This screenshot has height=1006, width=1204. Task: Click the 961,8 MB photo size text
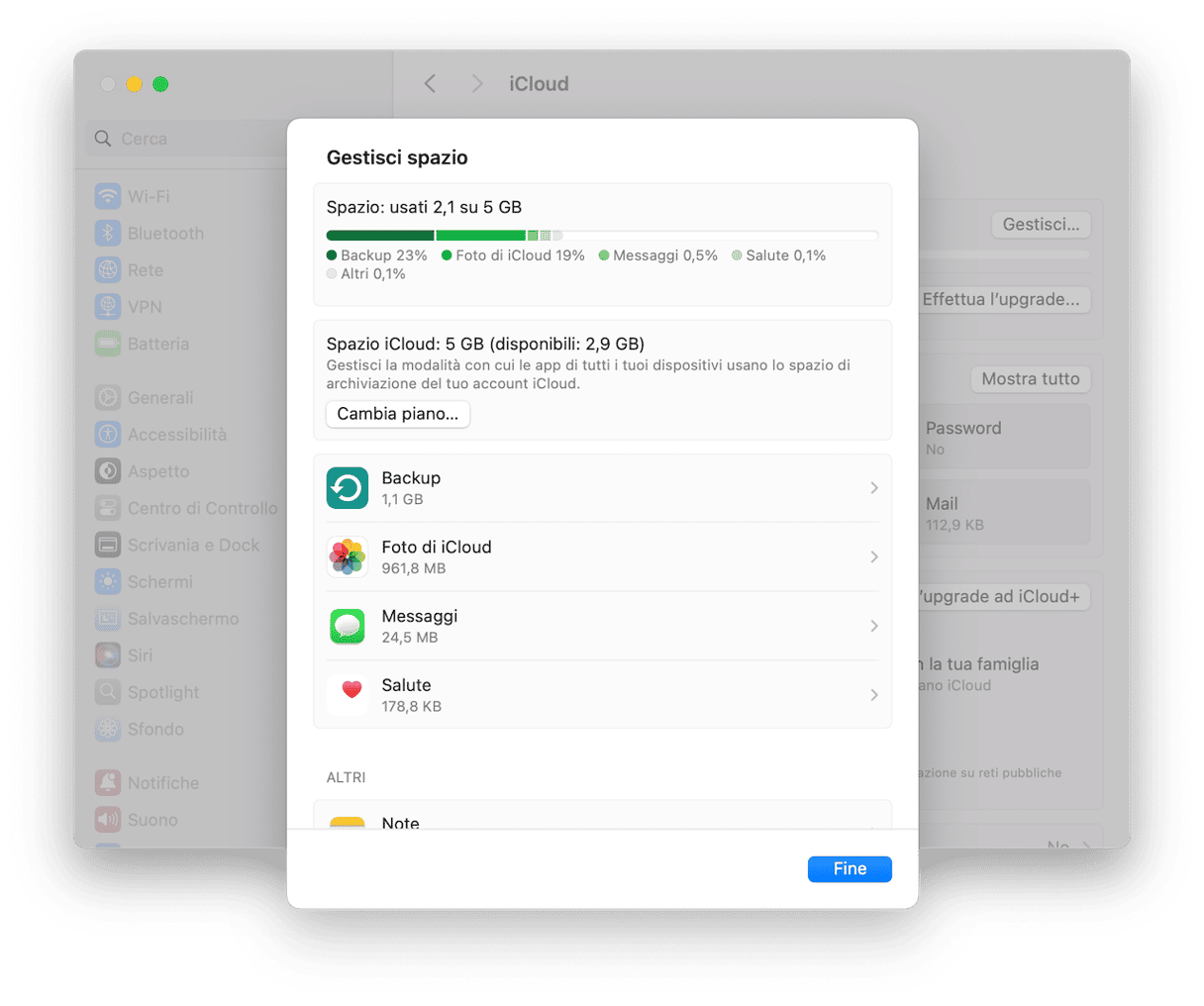[414, 568]
